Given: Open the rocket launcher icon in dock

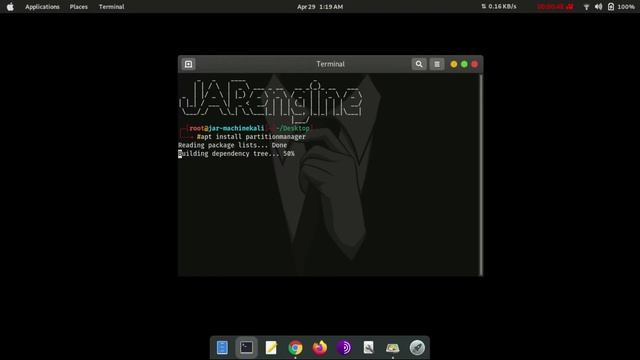Looking at the screenshot, I should tap(417, 347).
